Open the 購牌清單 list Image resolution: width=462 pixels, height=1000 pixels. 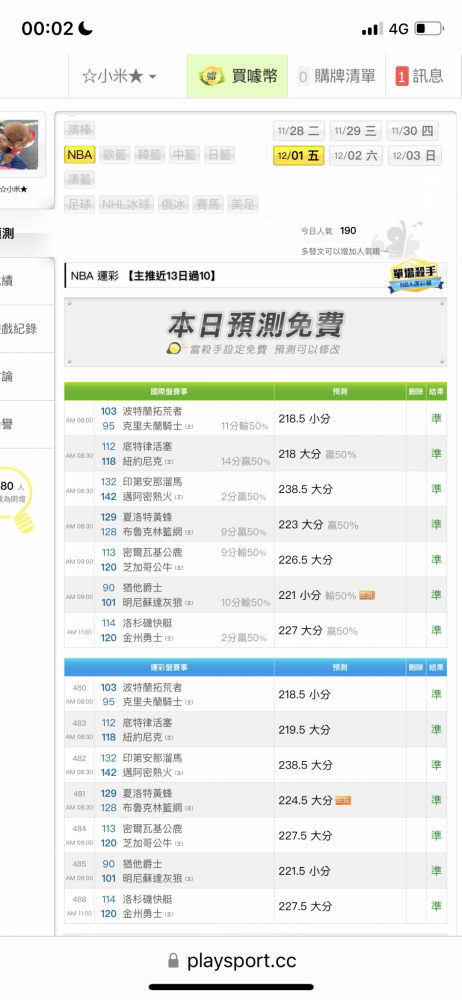336,77
